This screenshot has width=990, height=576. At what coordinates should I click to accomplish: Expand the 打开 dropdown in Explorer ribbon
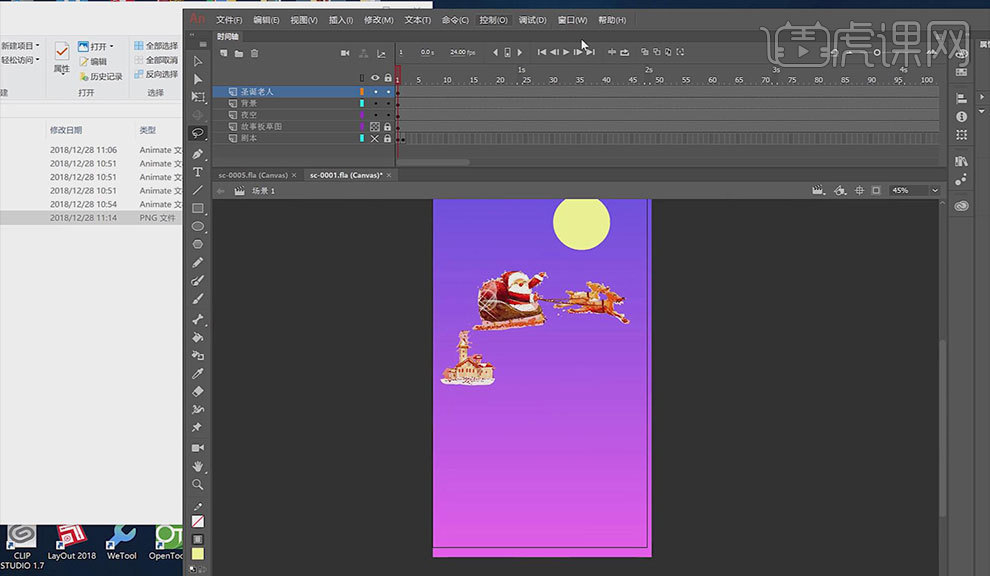click(111, 46)
